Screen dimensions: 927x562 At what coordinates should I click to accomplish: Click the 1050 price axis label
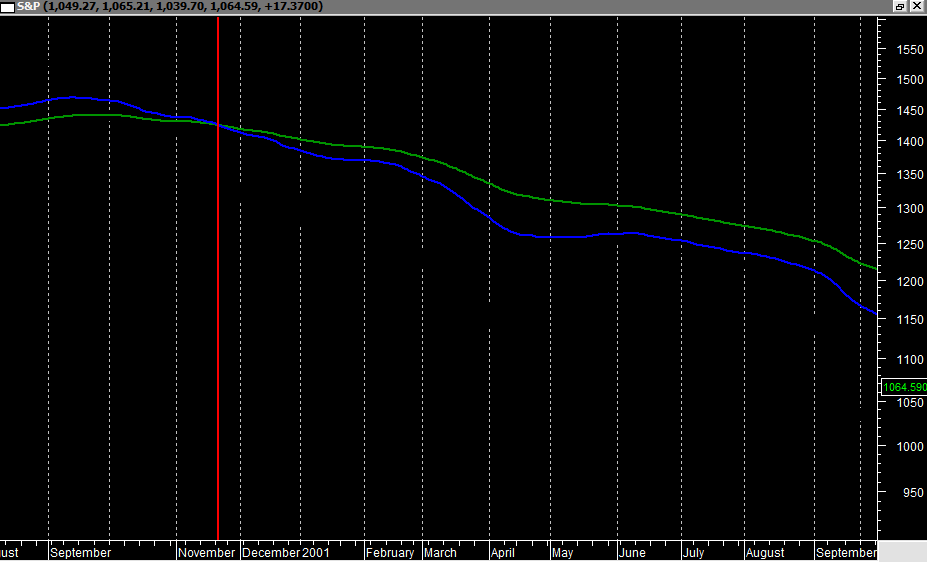910,402
